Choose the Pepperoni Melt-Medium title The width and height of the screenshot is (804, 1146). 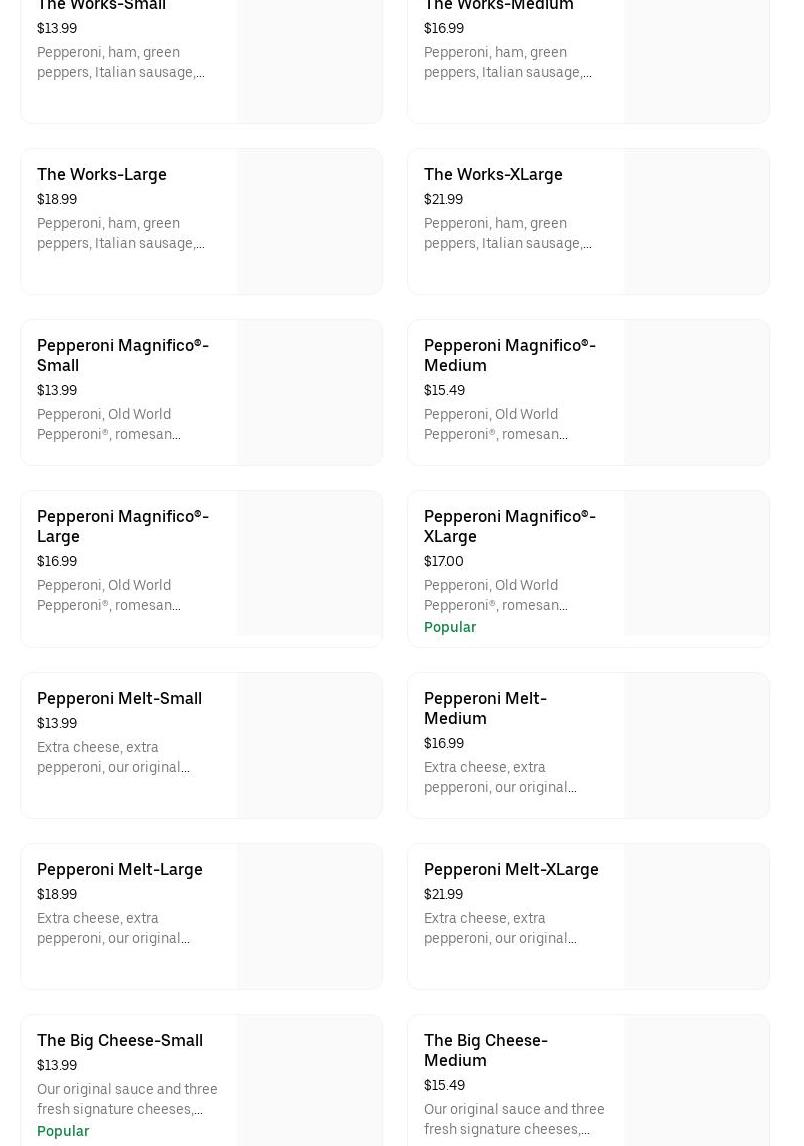point(485,708)
